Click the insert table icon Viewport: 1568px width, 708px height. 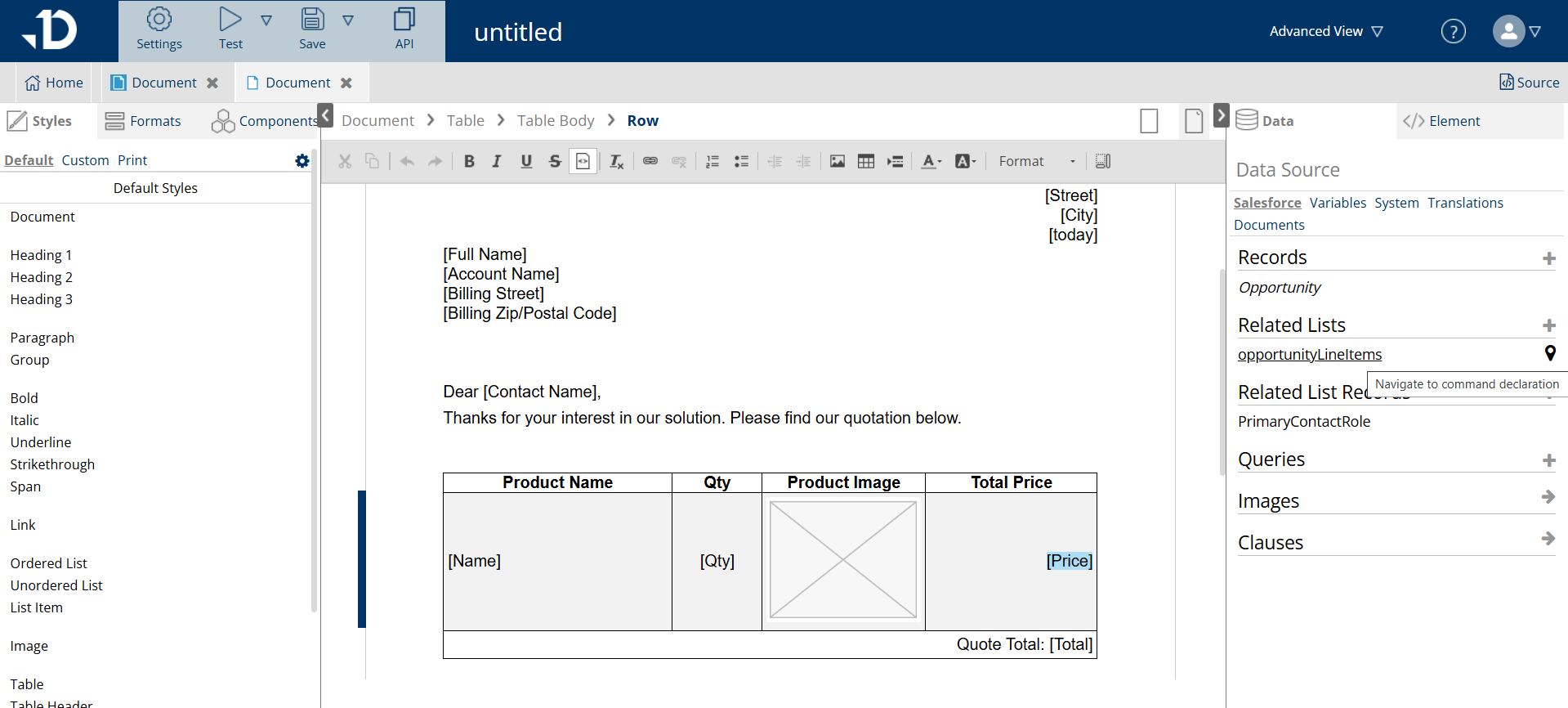tap(866, 161)
